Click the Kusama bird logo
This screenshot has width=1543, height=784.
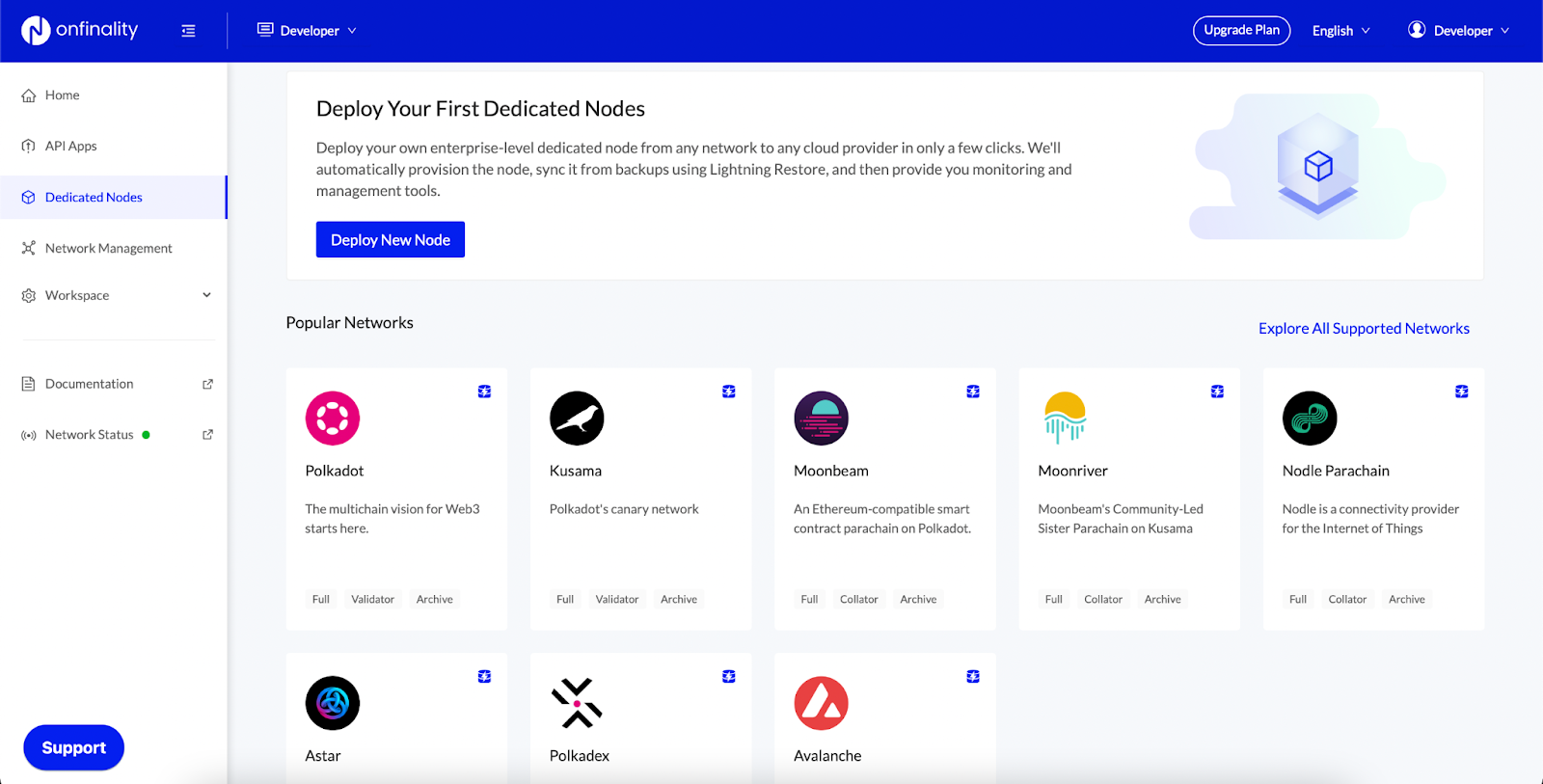click(577, 419)
